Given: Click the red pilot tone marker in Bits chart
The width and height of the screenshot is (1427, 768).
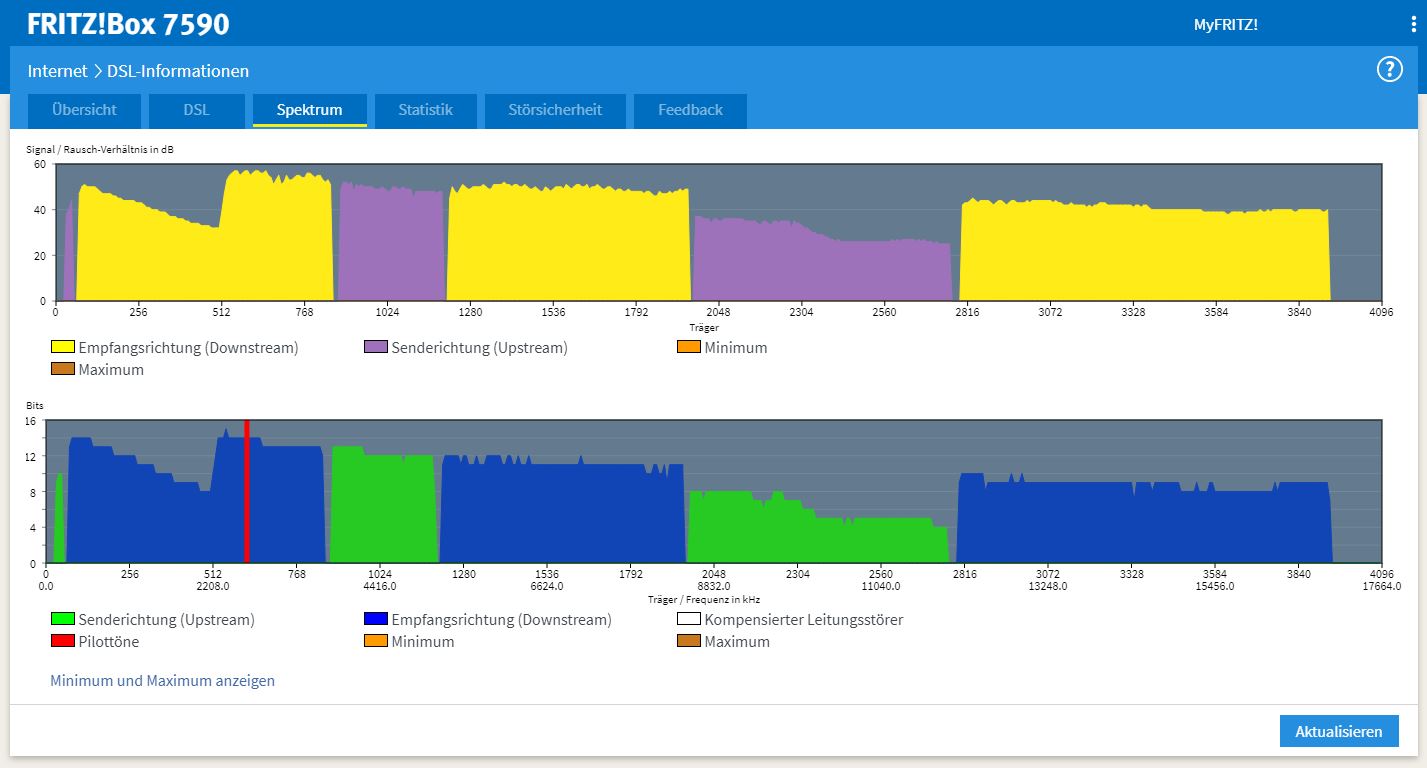Looking at the screenshot, I should pyautogui.click(x=246, y=491).
